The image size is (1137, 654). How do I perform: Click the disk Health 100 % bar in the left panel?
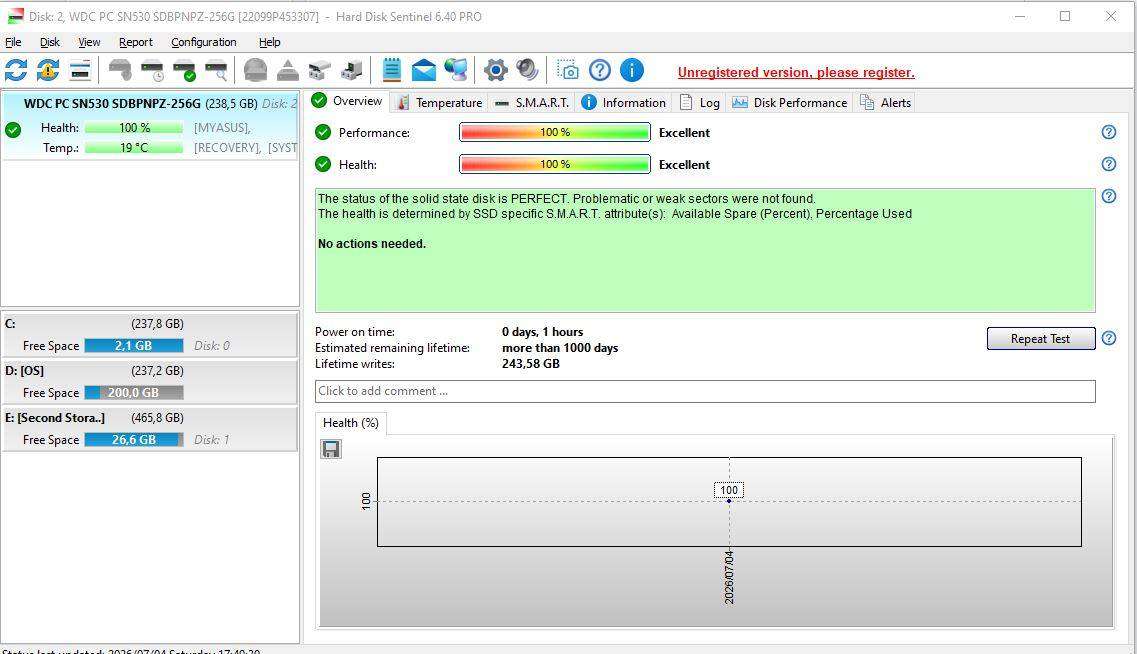[x=133, y=128]
